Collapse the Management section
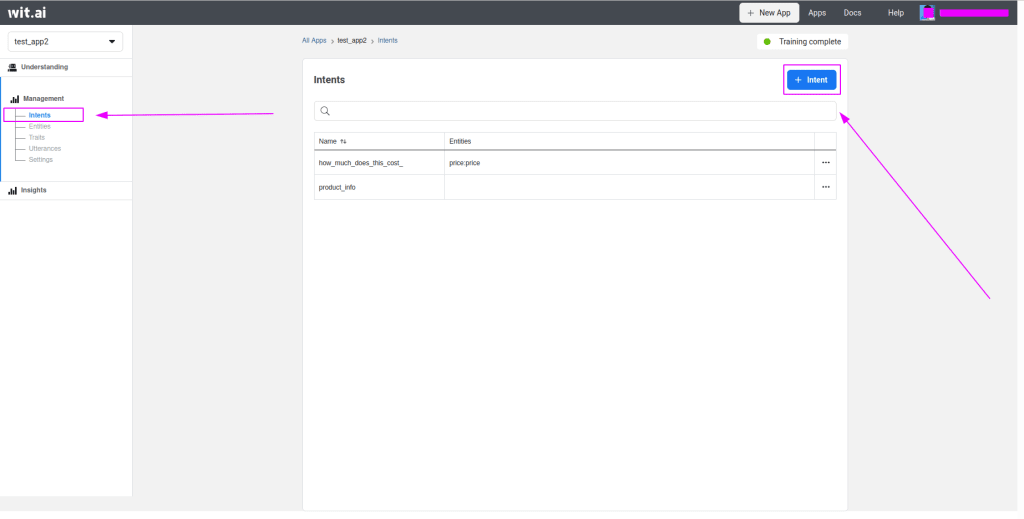Image resolution: width=1024 pixels, height=519 pixels. point(44,99)
